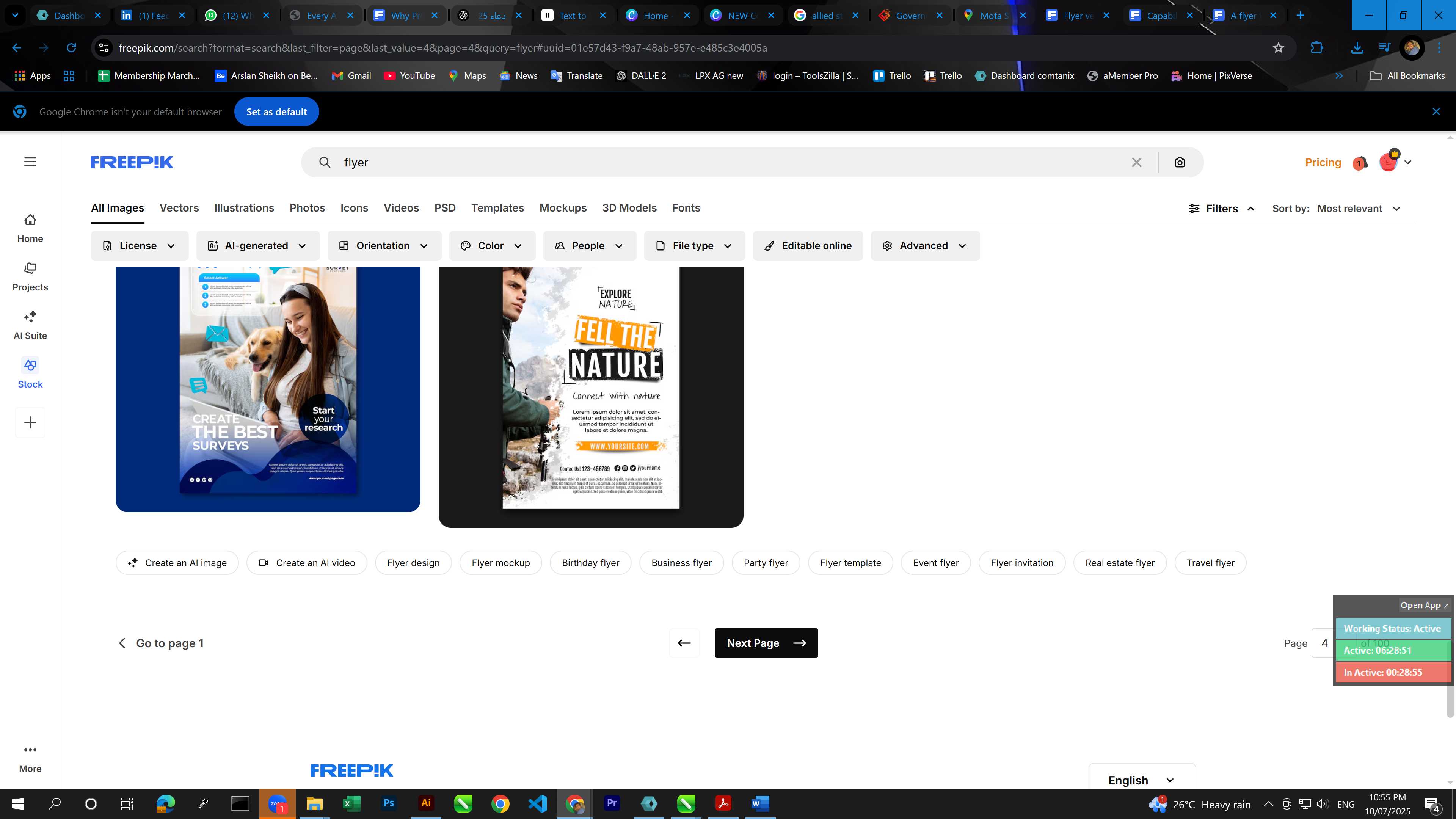Open the Freepik hamburger menu
Screen dimensions: 1456x819
coord(30,162)
